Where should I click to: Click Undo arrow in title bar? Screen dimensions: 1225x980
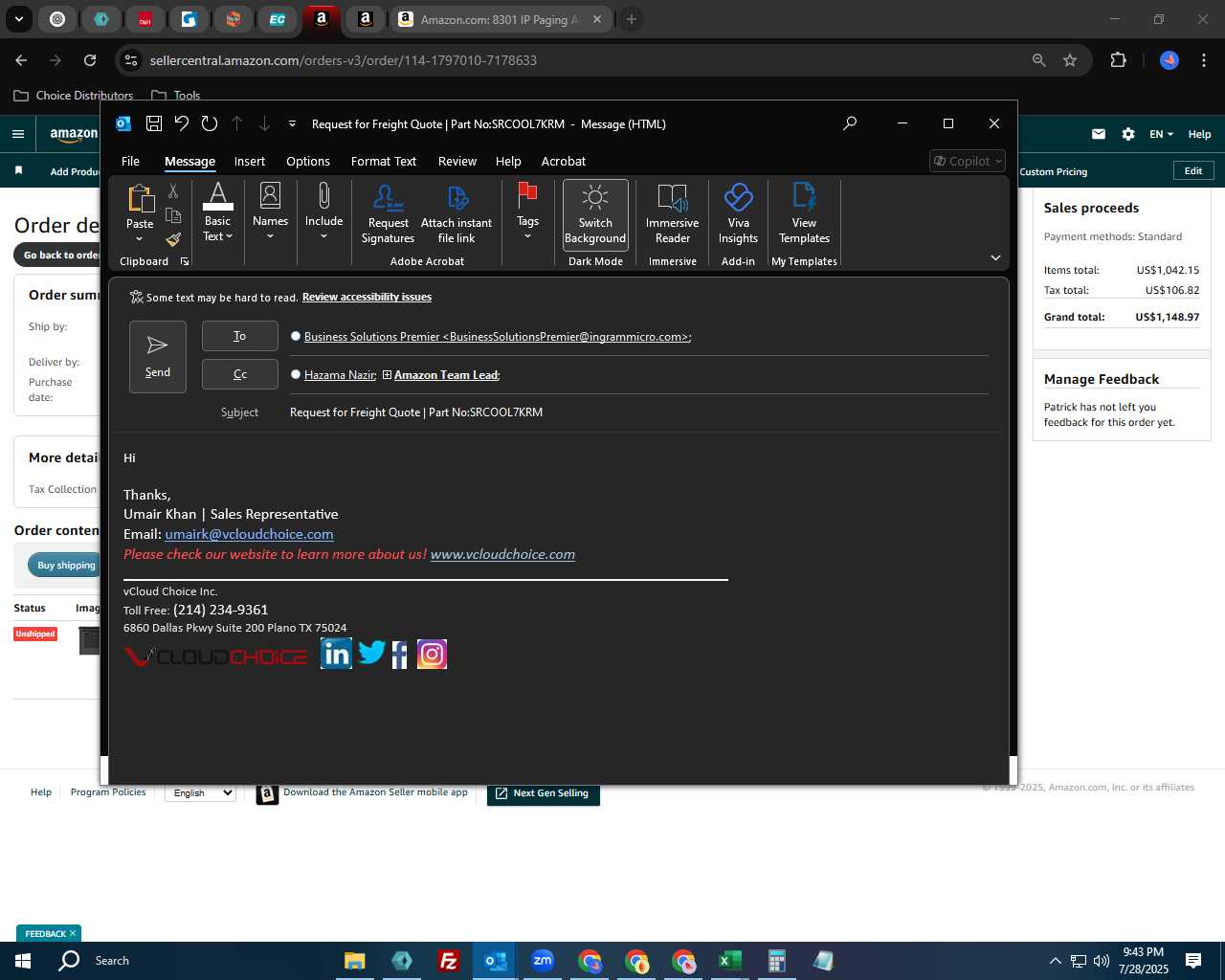point(182,123)
